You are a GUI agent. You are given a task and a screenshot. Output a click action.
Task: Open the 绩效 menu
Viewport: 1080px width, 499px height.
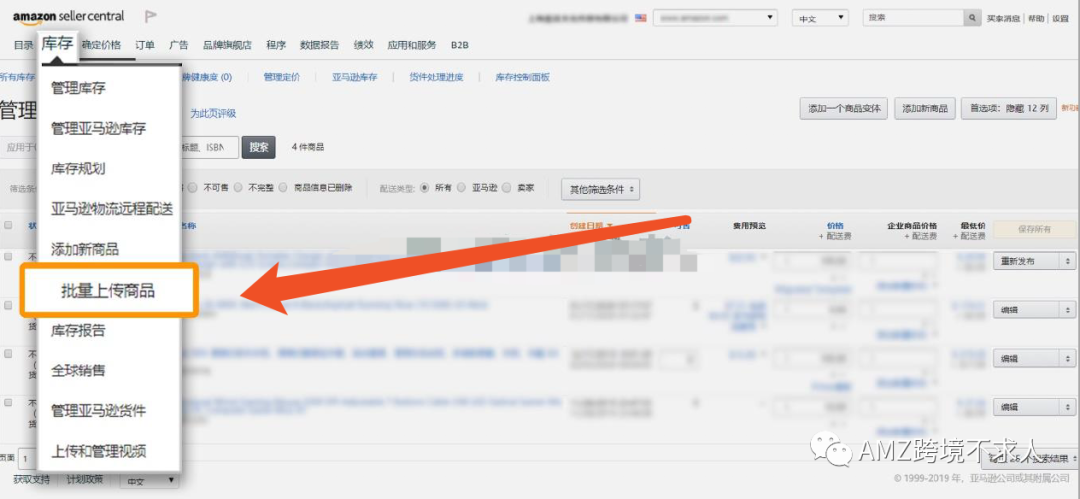pyautogui.click(x=364, y=45)
